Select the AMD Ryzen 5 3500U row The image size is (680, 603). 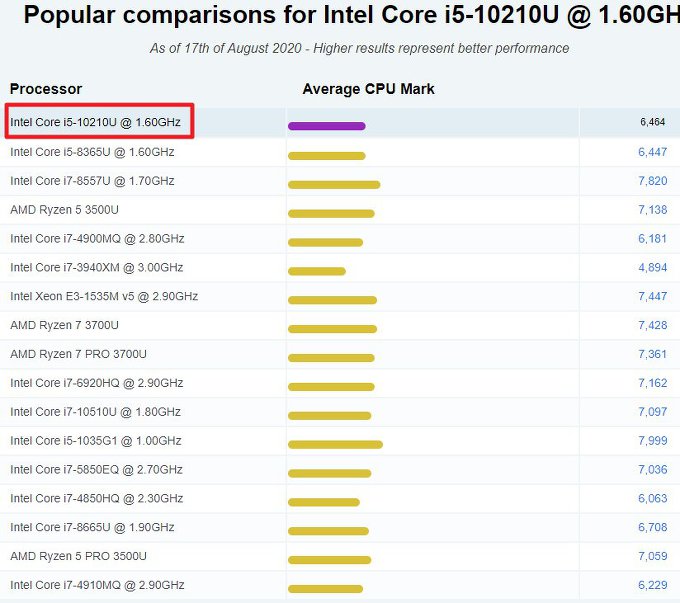click(x=64, y=210)
